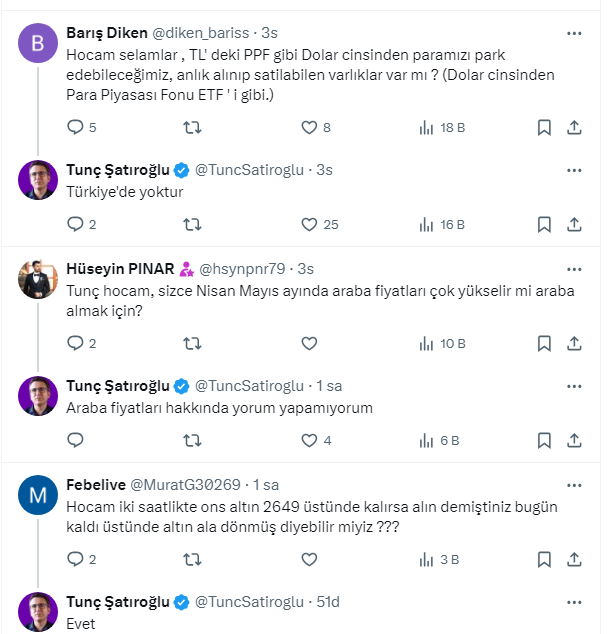Share Febelive's gold question tweet
This screenshot has height=634, width=611.
pos(574,559)
